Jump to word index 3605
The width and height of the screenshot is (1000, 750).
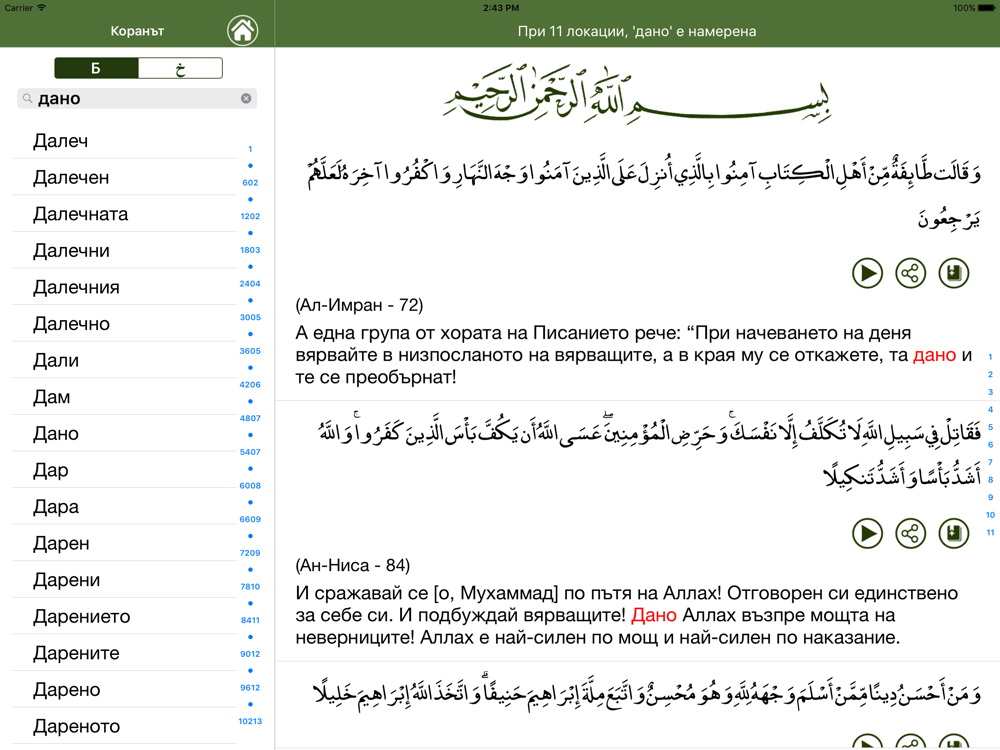coord(250,351)
